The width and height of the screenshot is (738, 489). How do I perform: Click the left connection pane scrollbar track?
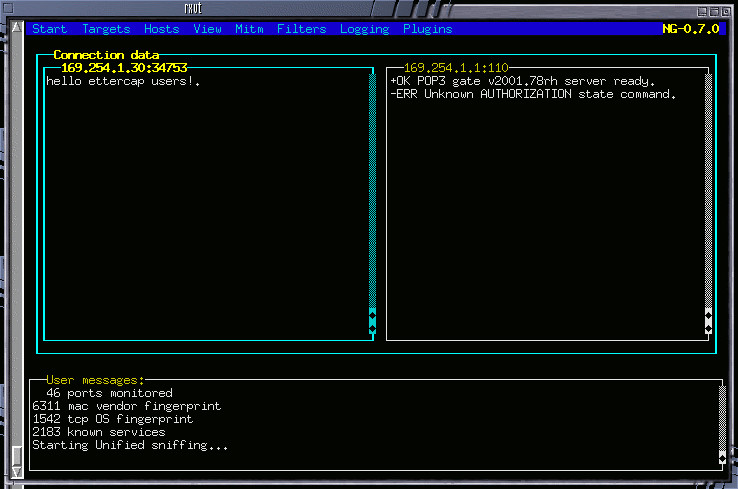click(x=372, y=191)
